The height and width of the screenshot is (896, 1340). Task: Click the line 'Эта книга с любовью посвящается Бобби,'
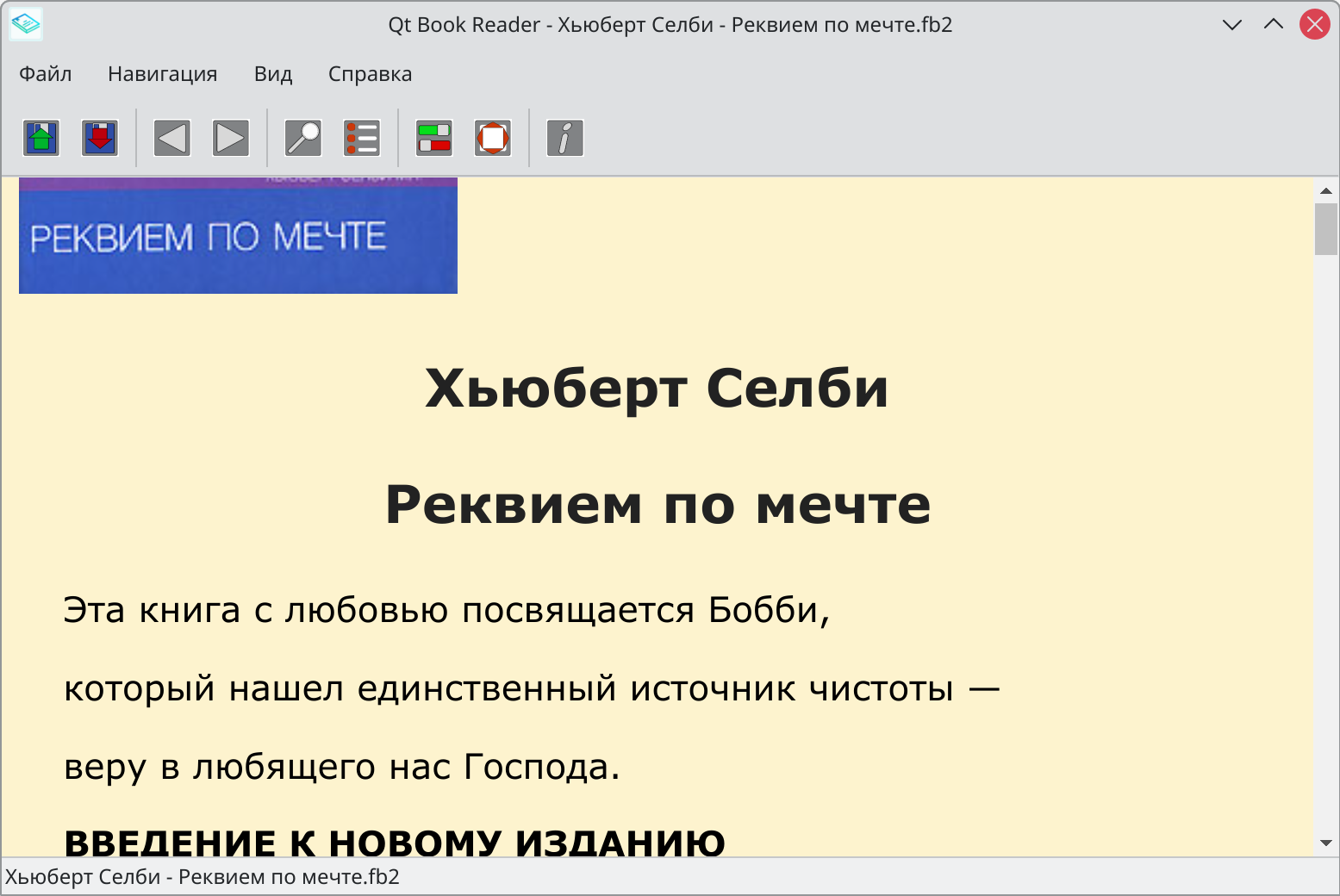(x=447, y=610)
